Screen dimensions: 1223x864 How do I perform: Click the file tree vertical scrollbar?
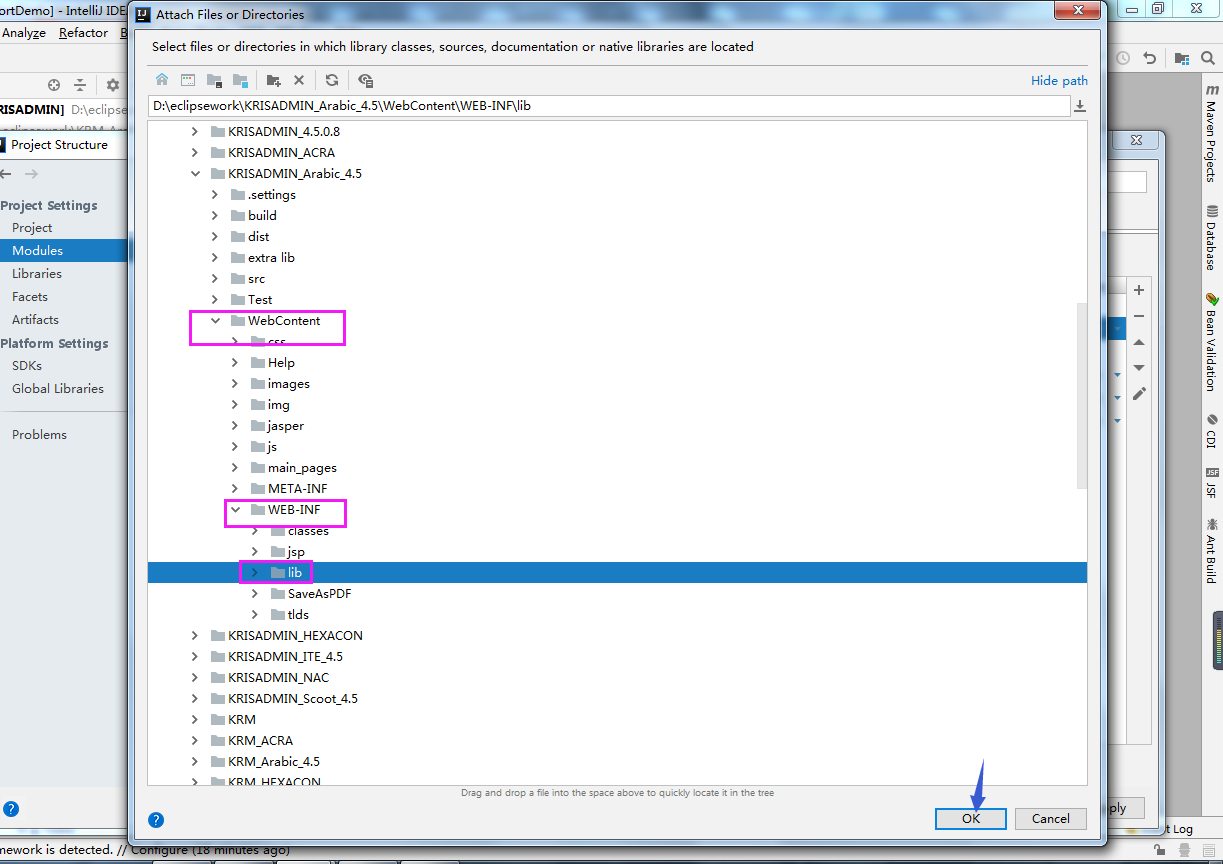point(1081,396)
